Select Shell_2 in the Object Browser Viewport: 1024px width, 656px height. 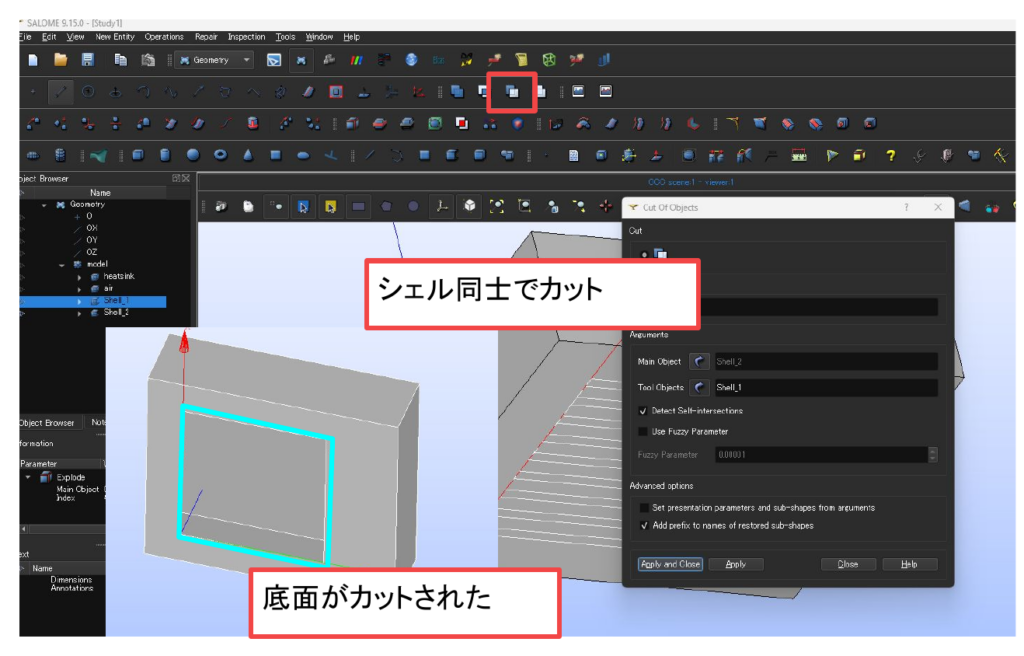coord(115,312)
